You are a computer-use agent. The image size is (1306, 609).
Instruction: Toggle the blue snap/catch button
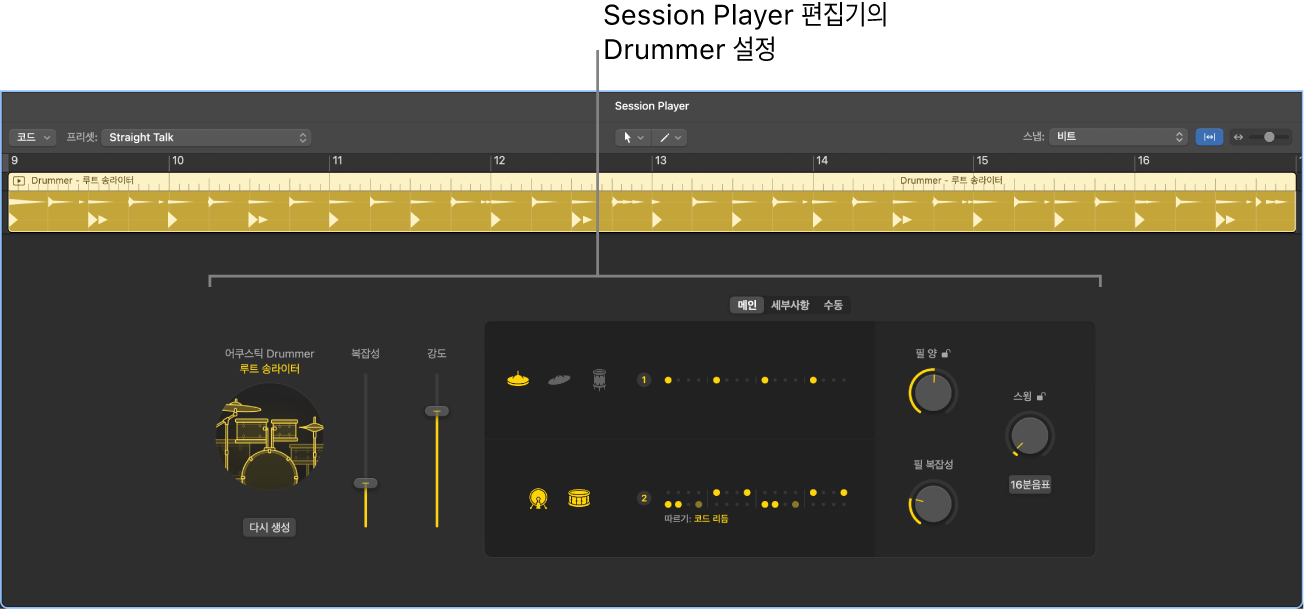pos(1209,137)
